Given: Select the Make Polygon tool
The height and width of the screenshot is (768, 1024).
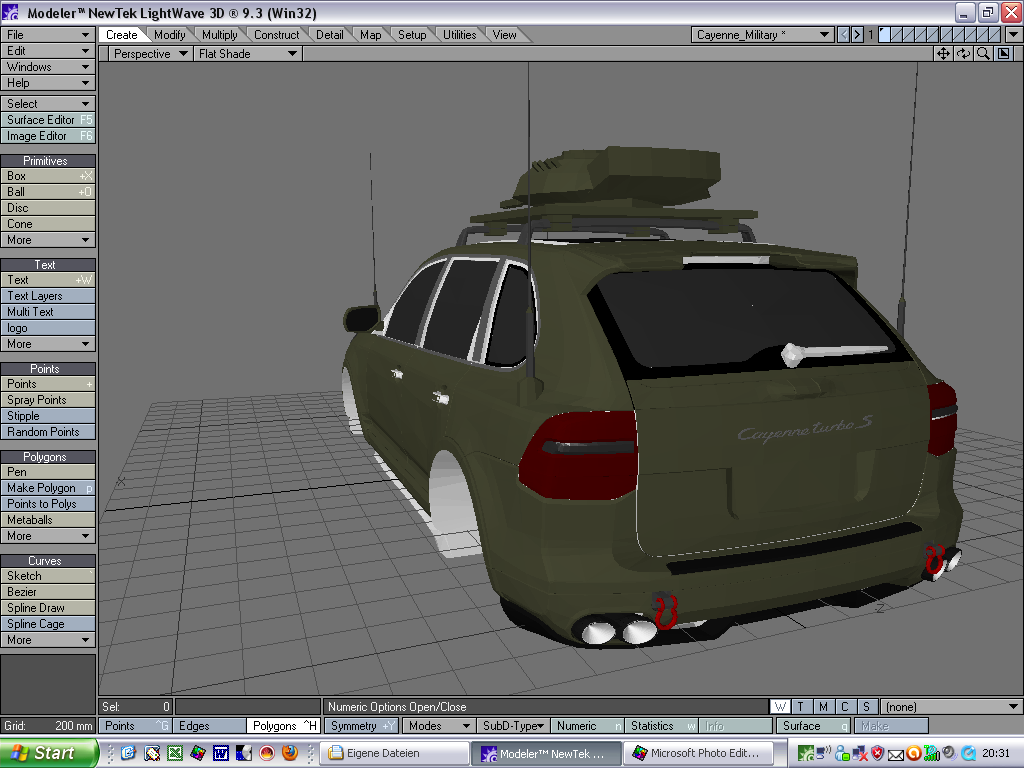Looking at the screenshot, I should [48, 488].
